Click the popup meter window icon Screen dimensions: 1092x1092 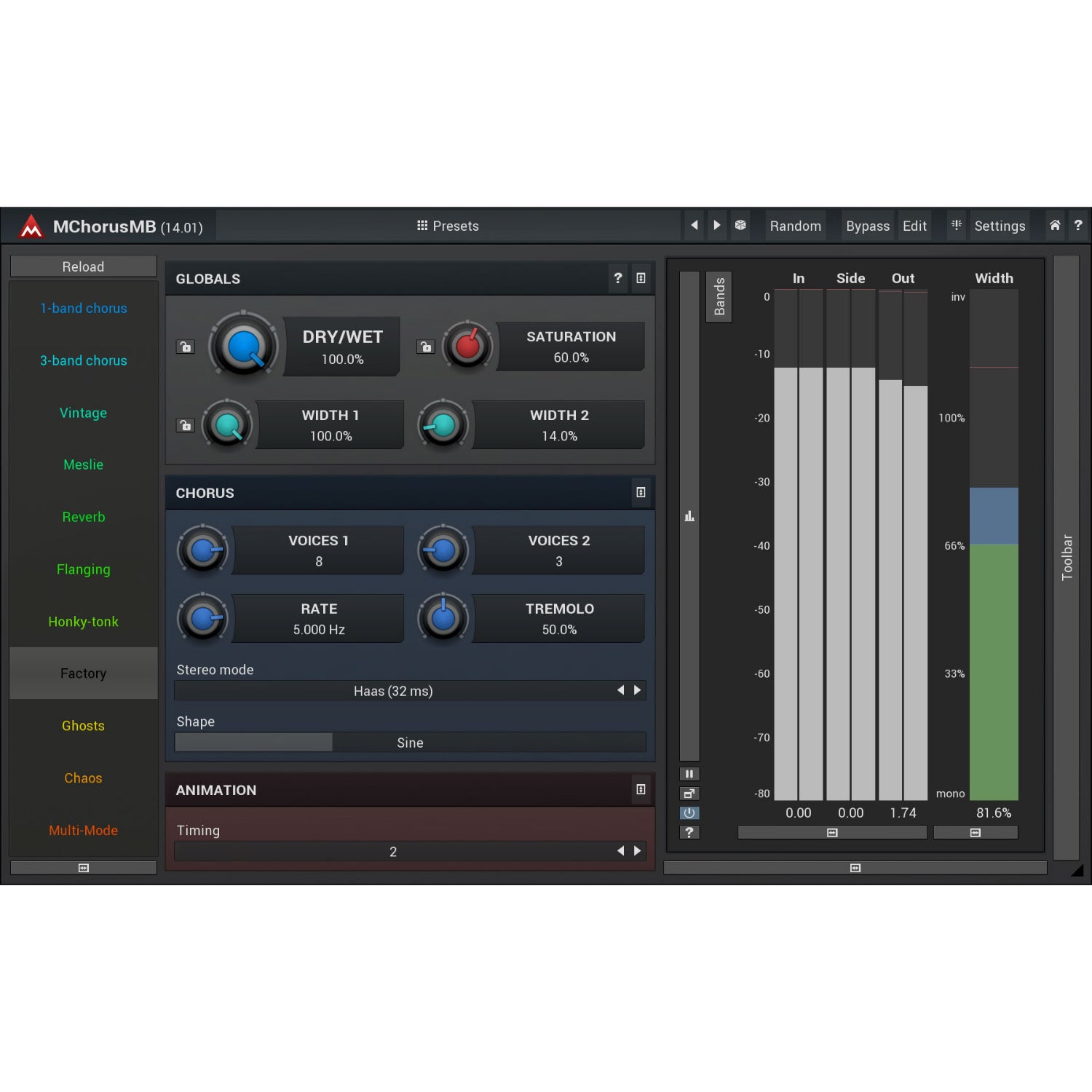point(689,794)
